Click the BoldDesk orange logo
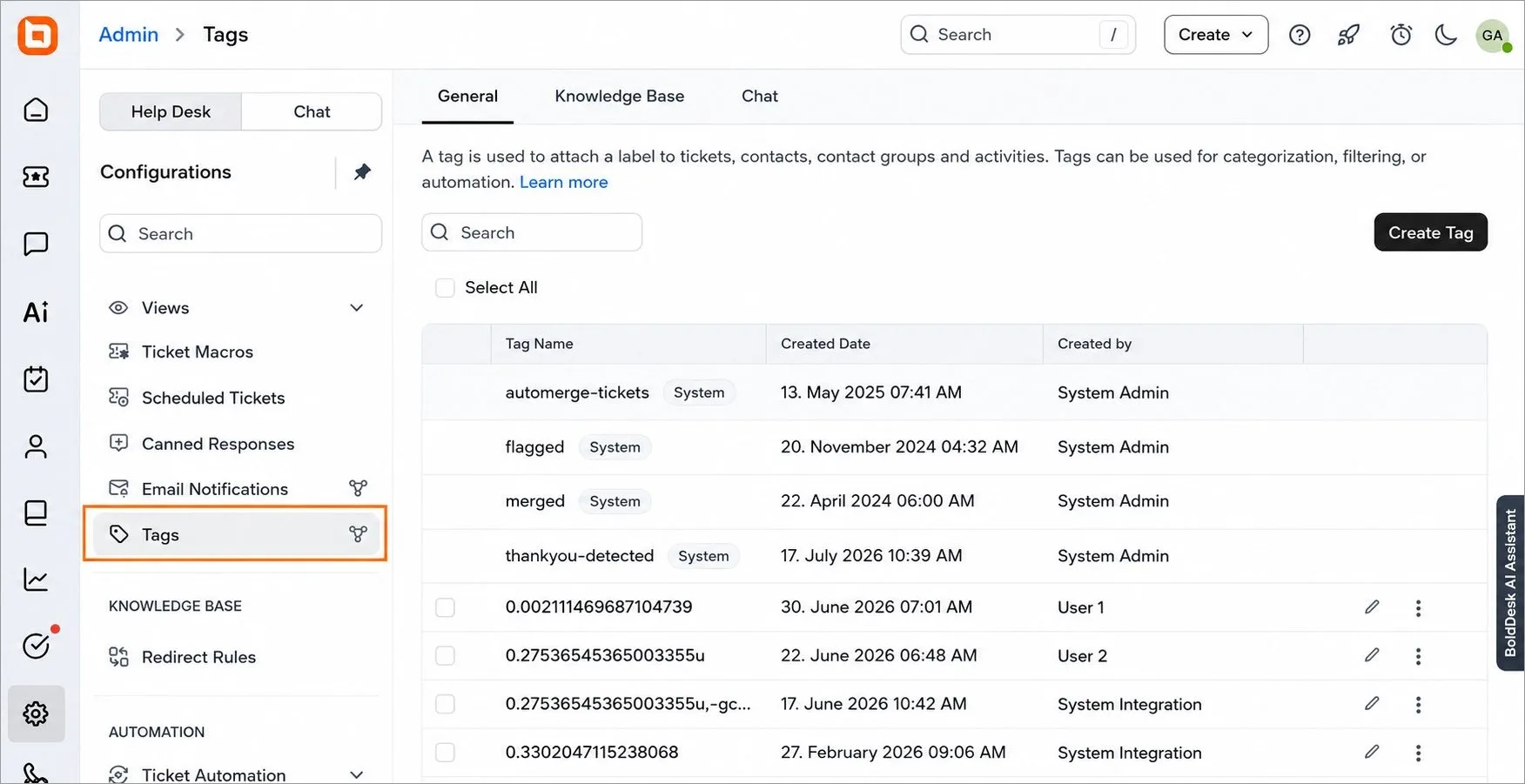Image resolution: width=1525 pixels, height=784 pixels. pyautogui.click(x=37, y=36)
